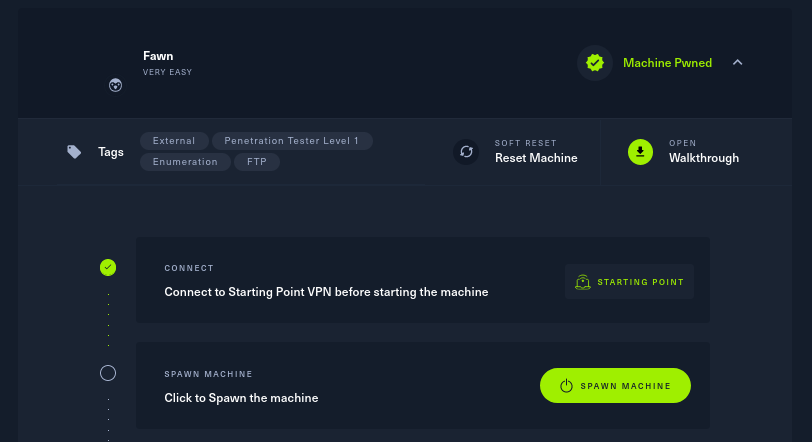Click the tag icon beside Tags
This screenshot has height=442, width=812.
coord(74,152)
